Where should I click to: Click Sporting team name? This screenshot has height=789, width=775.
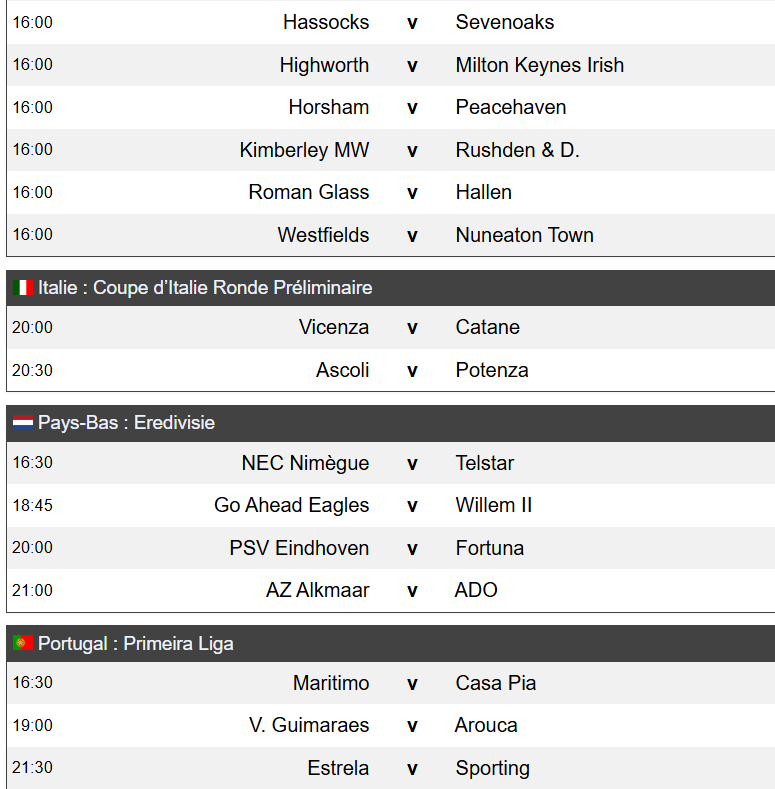492,768
